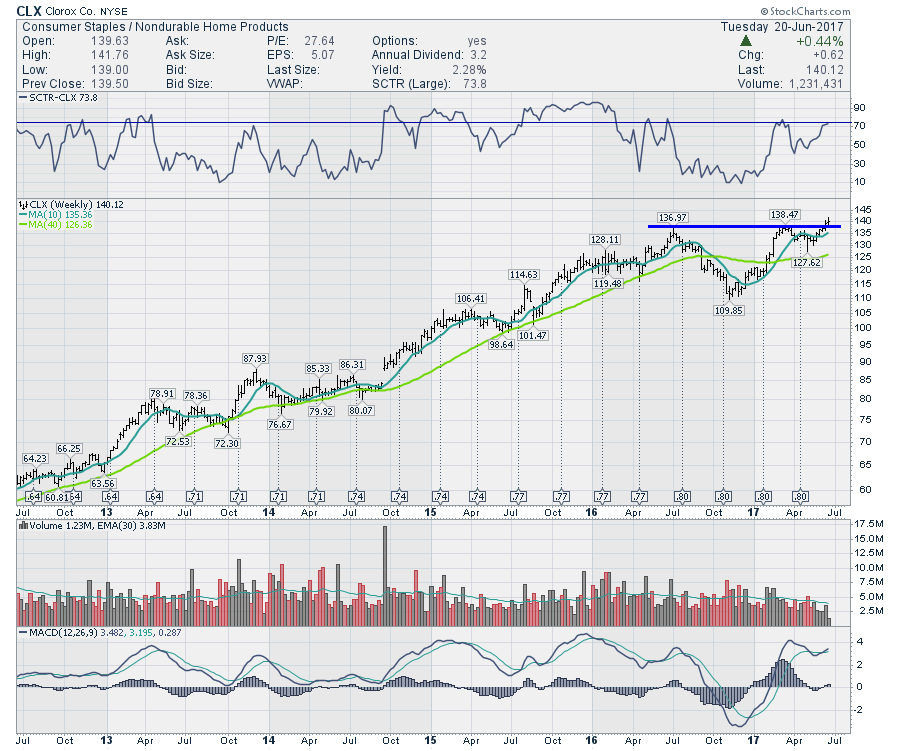Screen dimensions: 900x751
Task: Click the 60.81 price label
Action: pyautogui.click(x=56, y=497)
